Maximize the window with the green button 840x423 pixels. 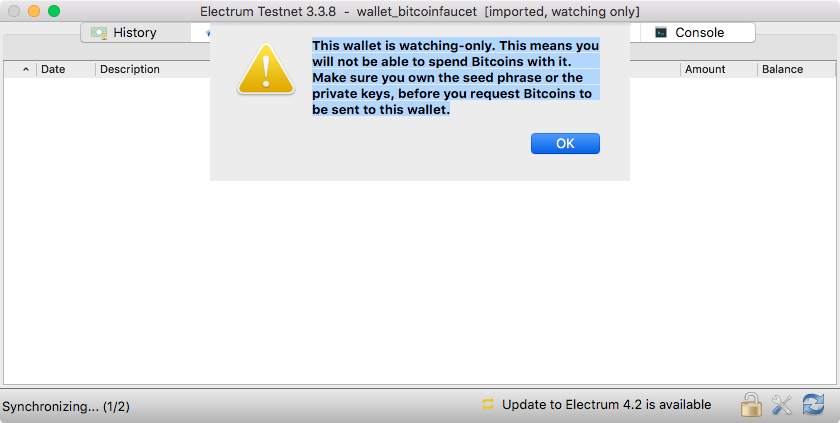coord(54,11)
